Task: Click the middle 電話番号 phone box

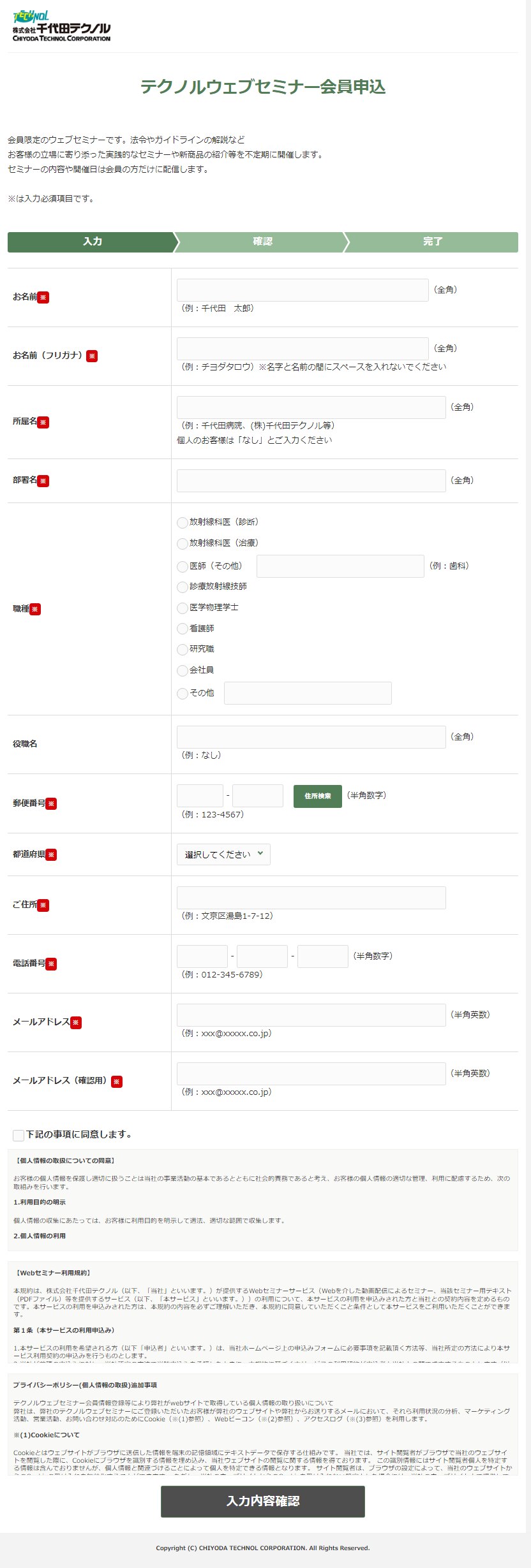Action: point(262,956)
